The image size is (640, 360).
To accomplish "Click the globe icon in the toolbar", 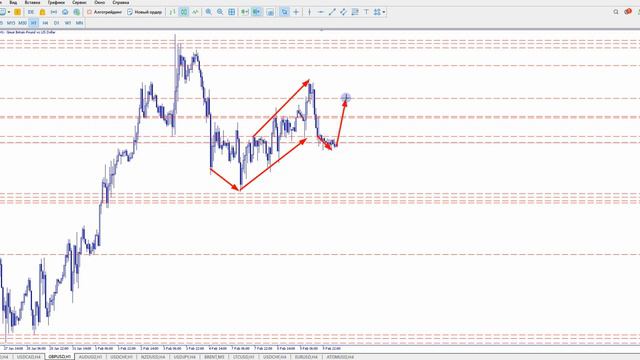I will [x=76, y=12].
